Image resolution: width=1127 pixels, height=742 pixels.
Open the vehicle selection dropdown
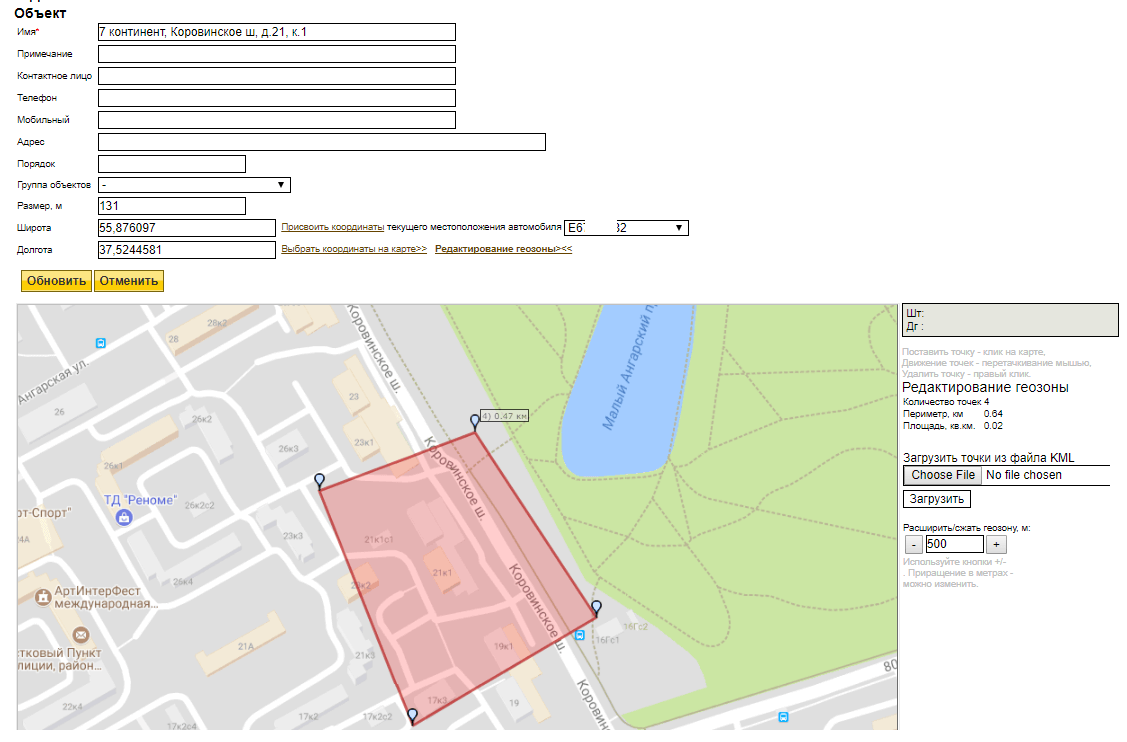(x=626, y=228)
